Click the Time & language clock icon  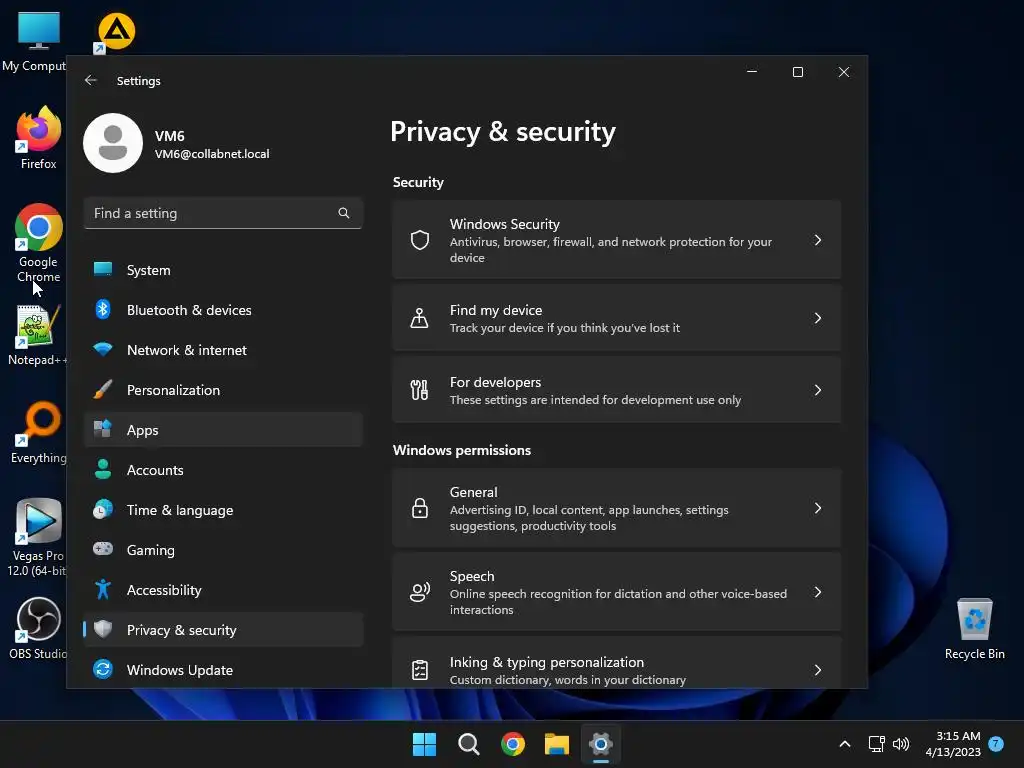tap(103, 509)
